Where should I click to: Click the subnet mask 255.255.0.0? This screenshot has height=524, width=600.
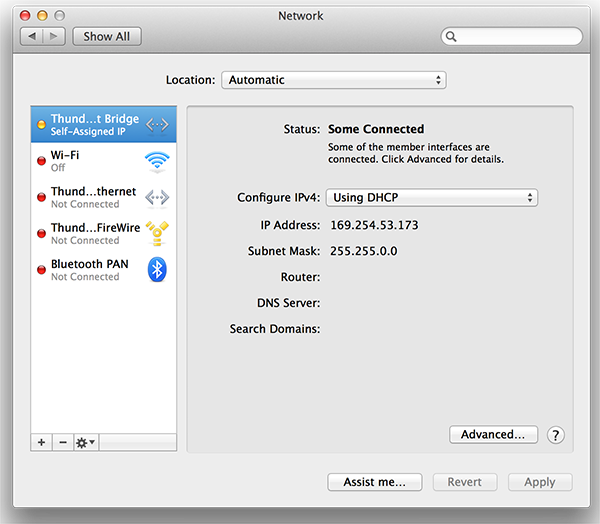point(364,251)
